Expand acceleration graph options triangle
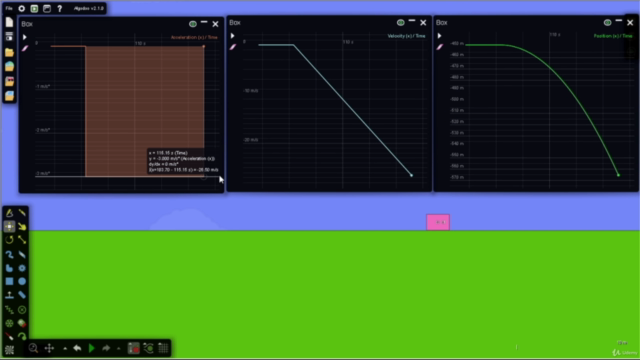 [x=25, y=37]
